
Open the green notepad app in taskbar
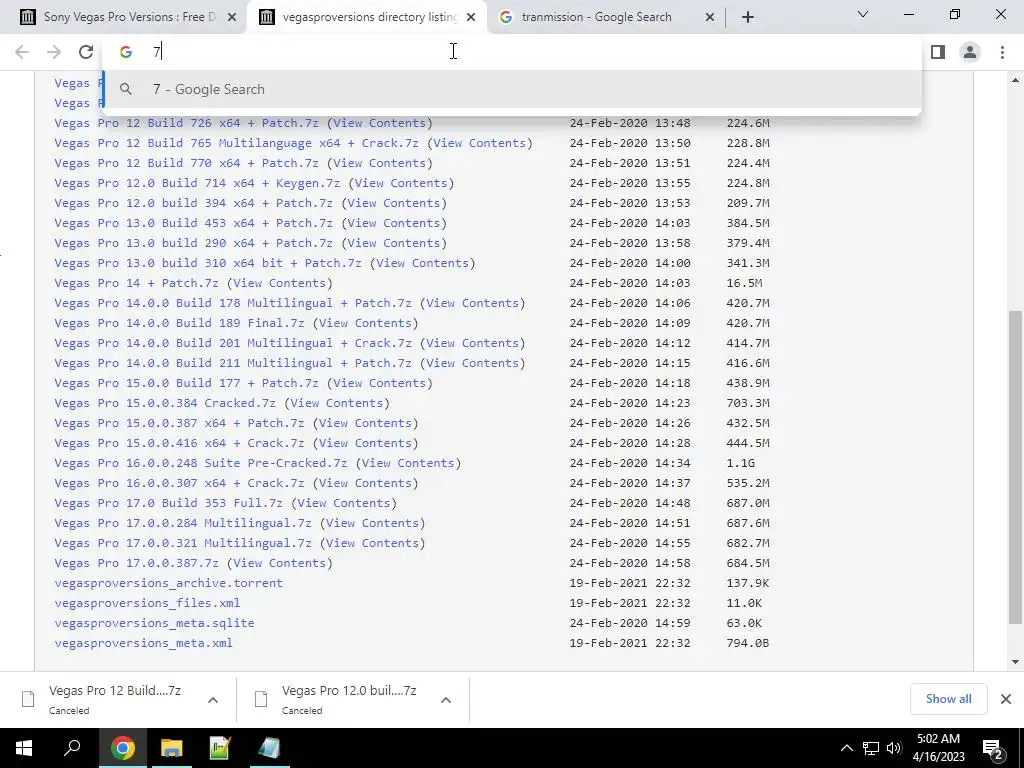pyautogui.click(x=220, y=748)
